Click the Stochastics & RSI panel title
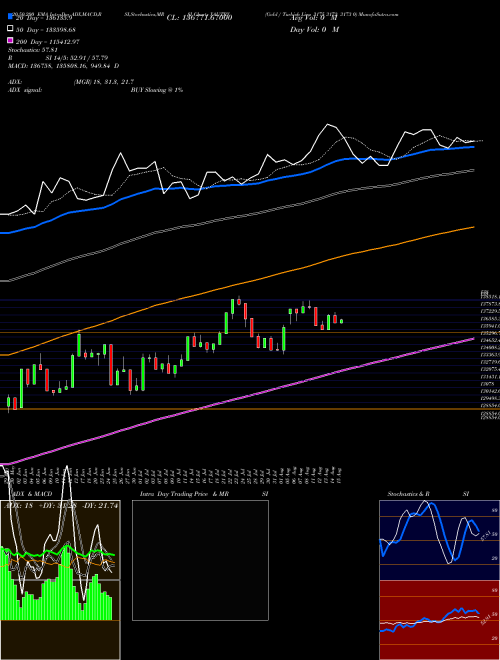The width and height of the screenshot is (500, 660). coord(428,494)
